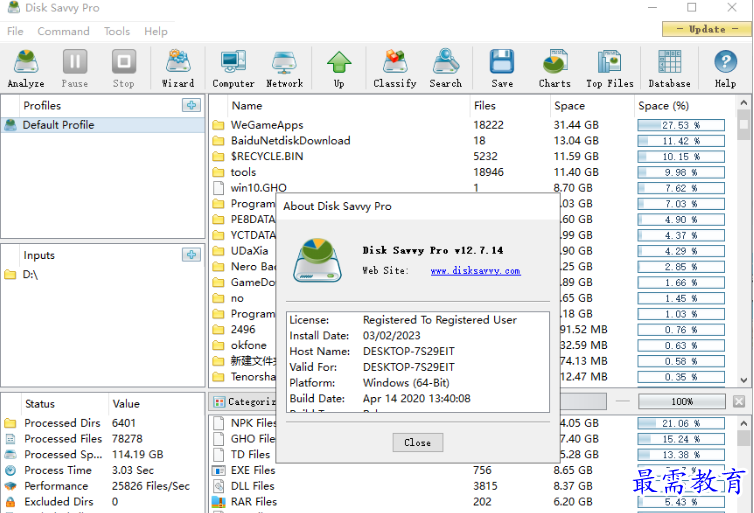Viewport: 754px width, 513px height.
Task: Select the DLL Files category row
Action: pyautogui.click(x=471, y=486)
